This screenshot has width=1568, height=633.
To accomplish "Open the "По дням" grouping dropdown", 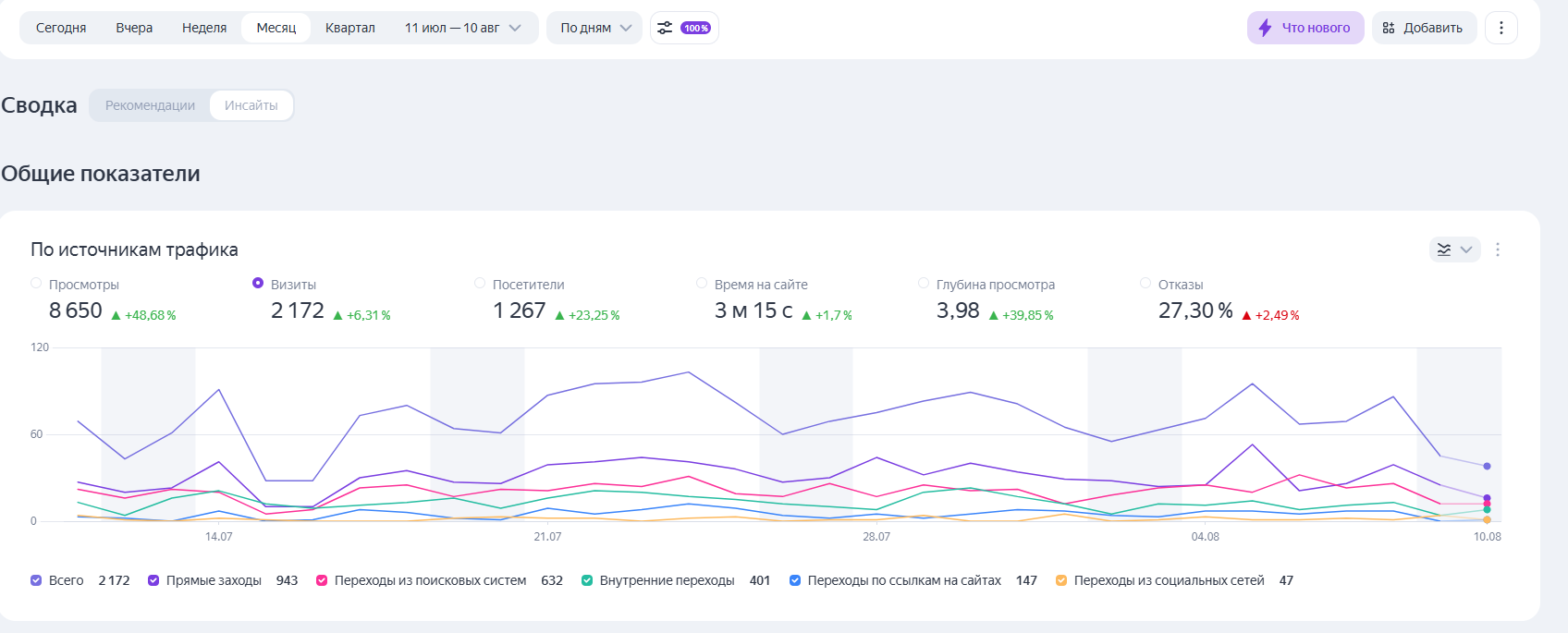I will [x=594, y=28].
